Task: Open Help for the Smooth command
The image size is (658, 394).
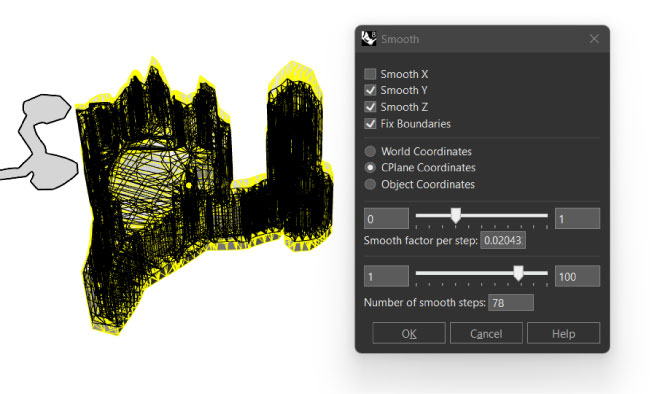Action: (563, 333)
